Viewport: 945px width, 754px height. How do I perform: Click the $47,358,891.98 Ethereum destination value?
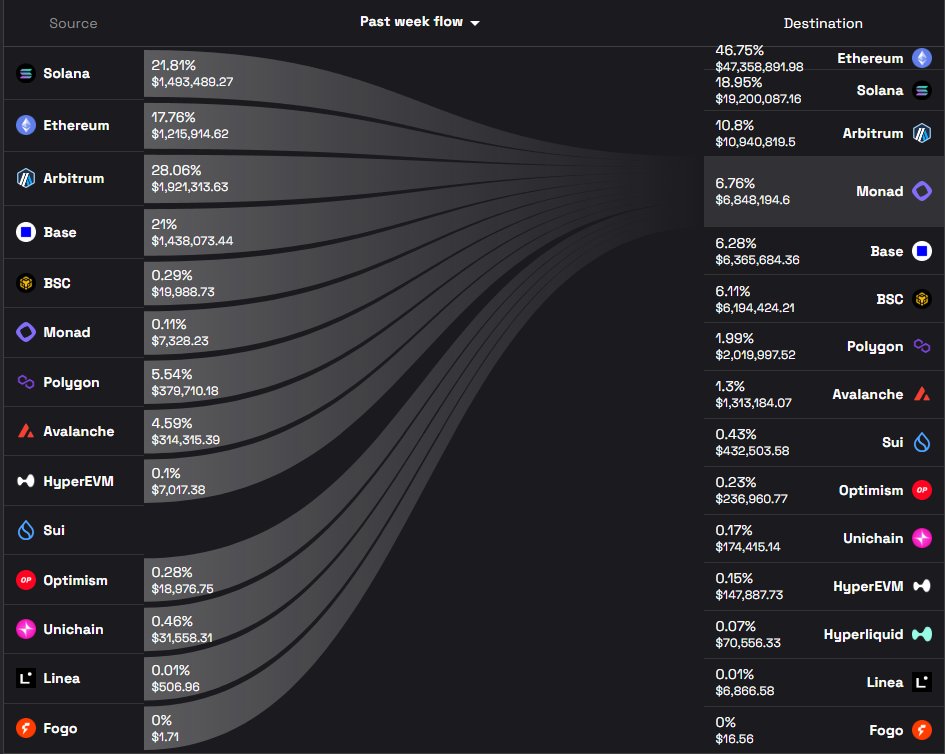[759, 67]
